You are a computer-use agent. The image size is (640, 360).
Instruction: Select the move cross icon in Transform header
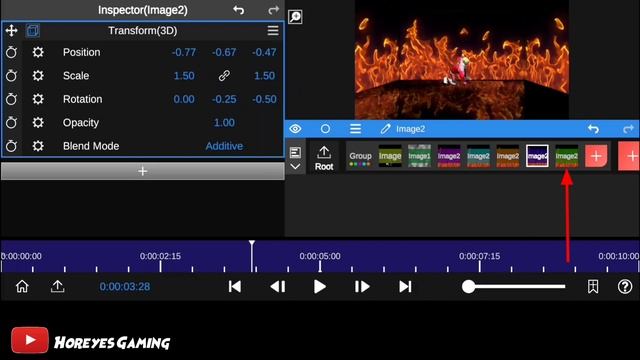11,31
